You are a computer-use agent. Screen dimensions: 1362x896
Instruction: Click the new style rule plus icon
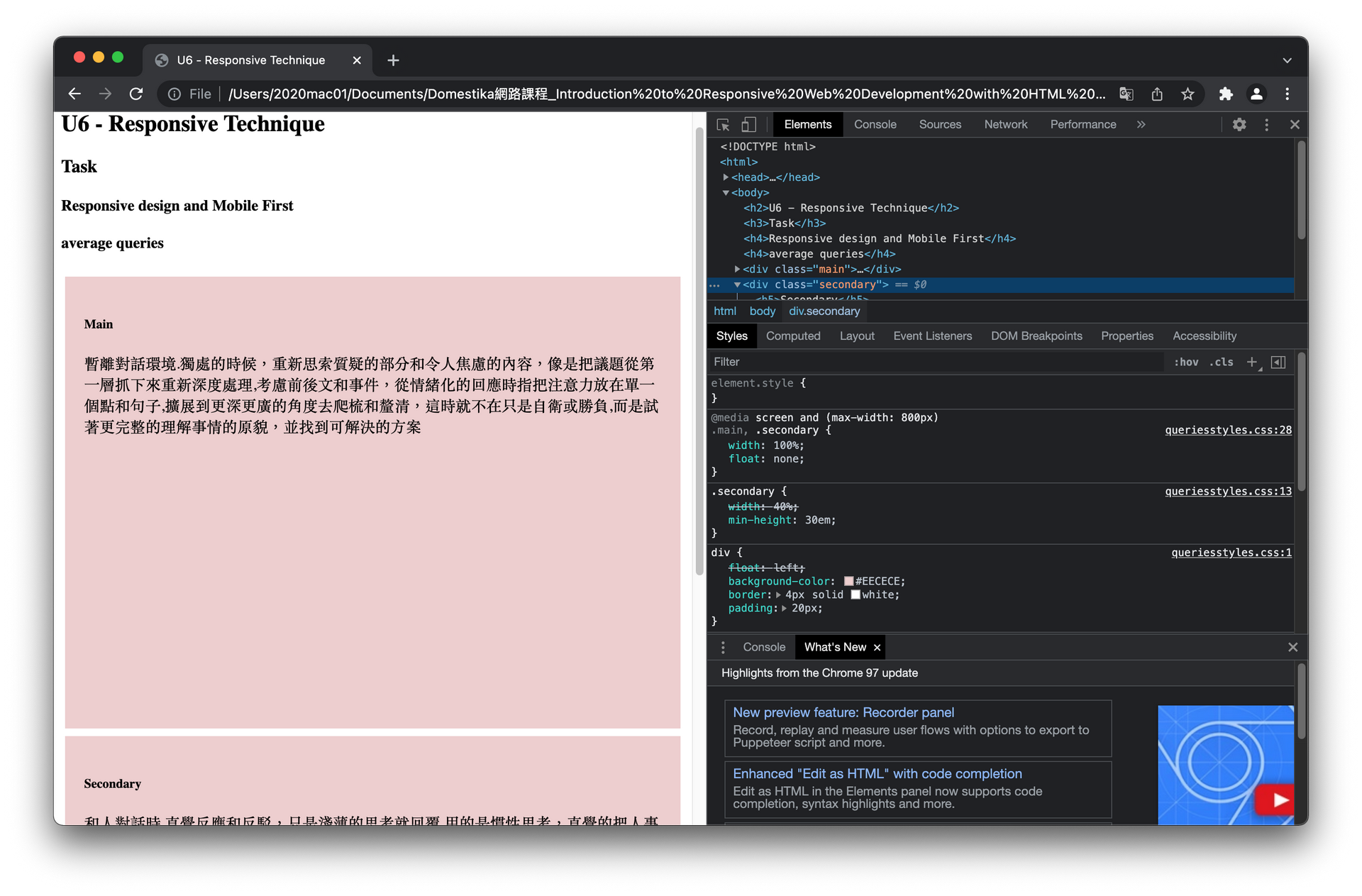(1252, 363)
